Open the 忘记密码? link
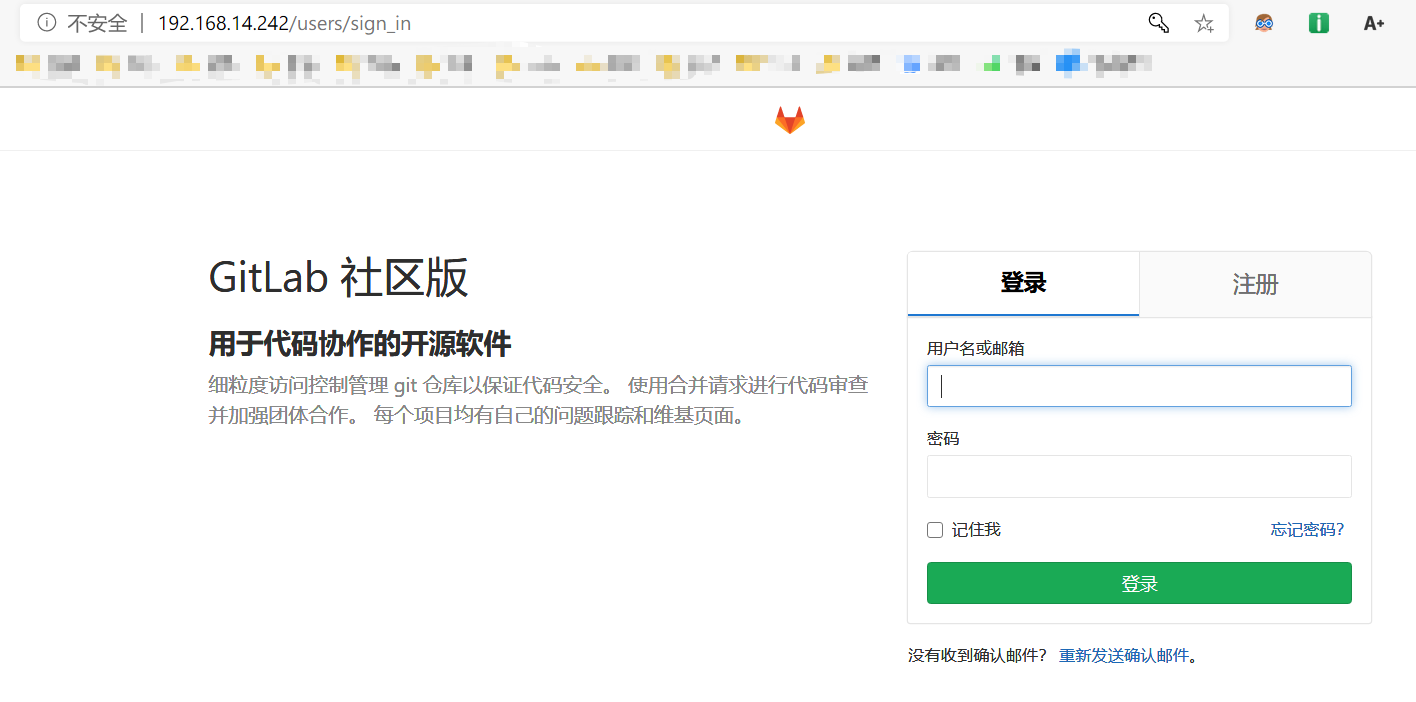Viewport: 1416px width, 702px height. pyautogui.click(x=1307, y=530)
